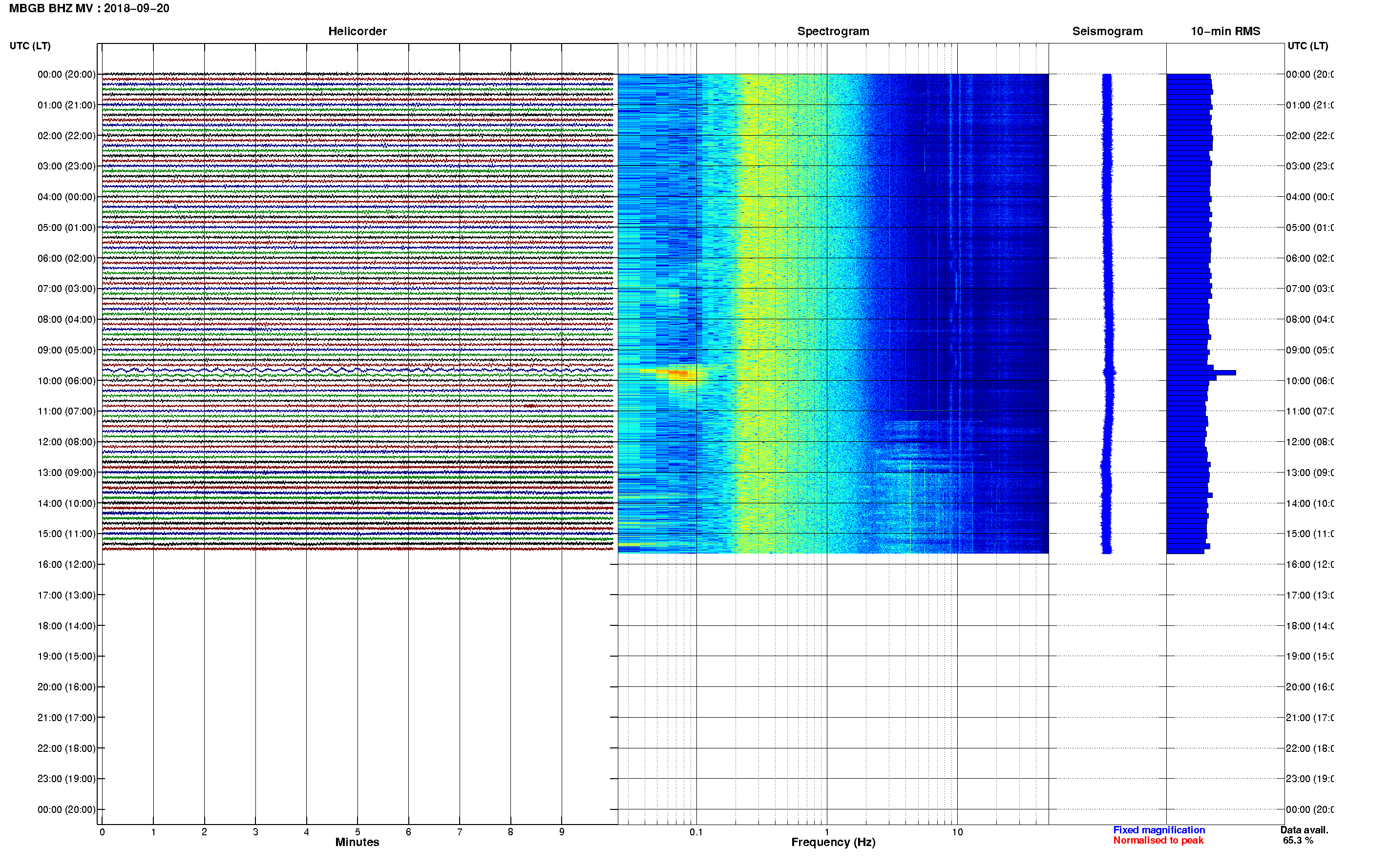Click the 'Data avail.' label
1389x868 pixels.
point(1304,830)
